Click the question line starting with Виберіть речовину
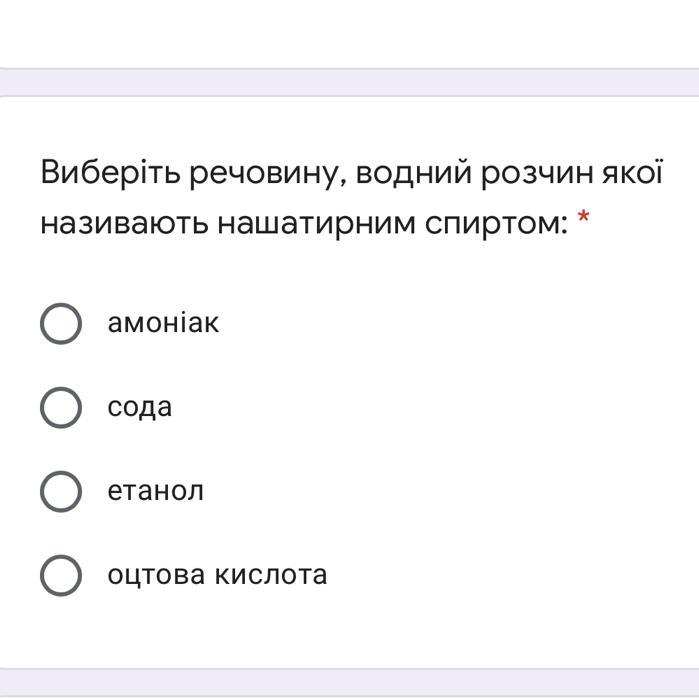This screenshot has height=699, width=699. click(x=350, y=173)
